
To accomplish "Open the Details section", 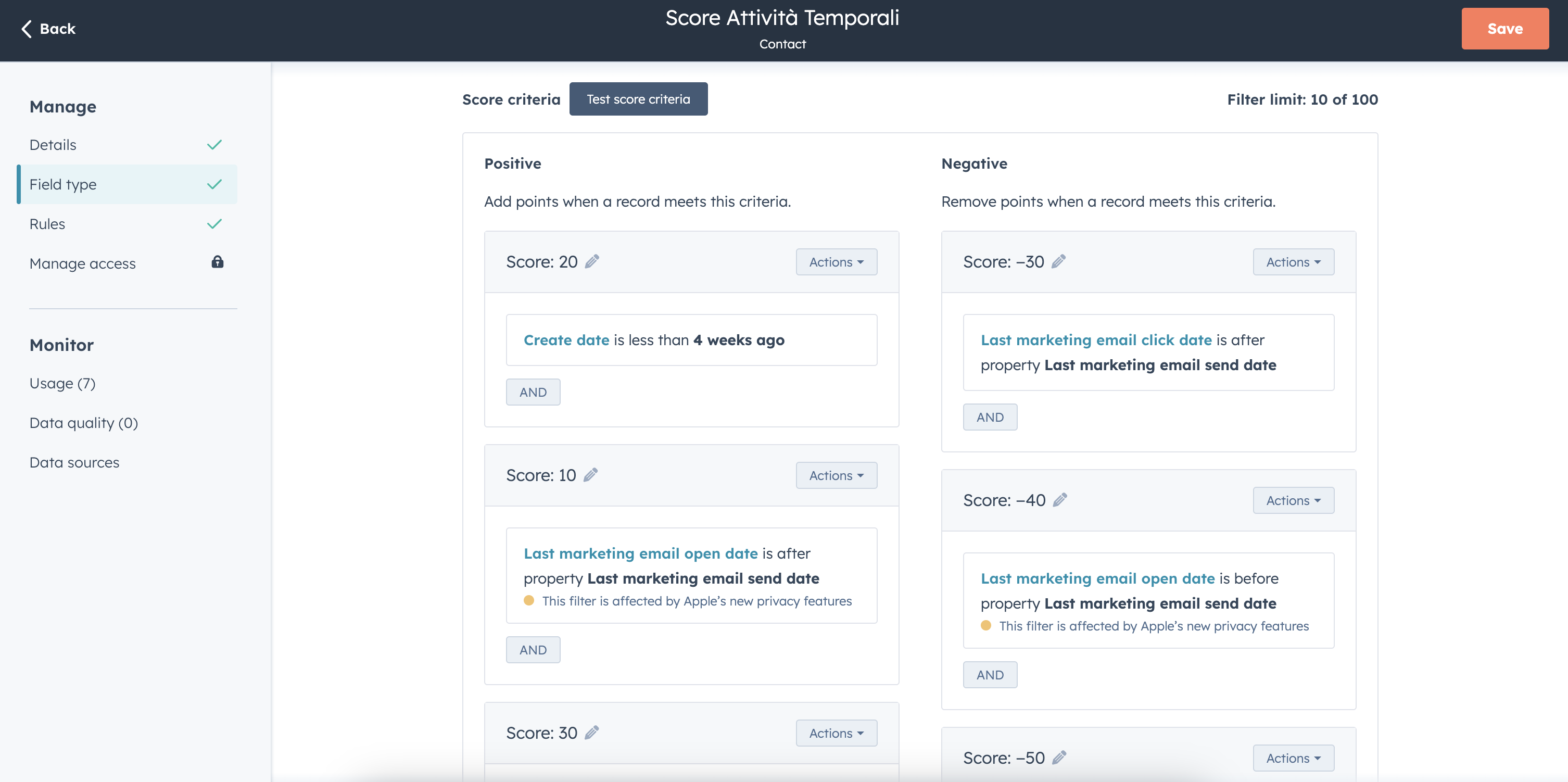I will point(127,145).
